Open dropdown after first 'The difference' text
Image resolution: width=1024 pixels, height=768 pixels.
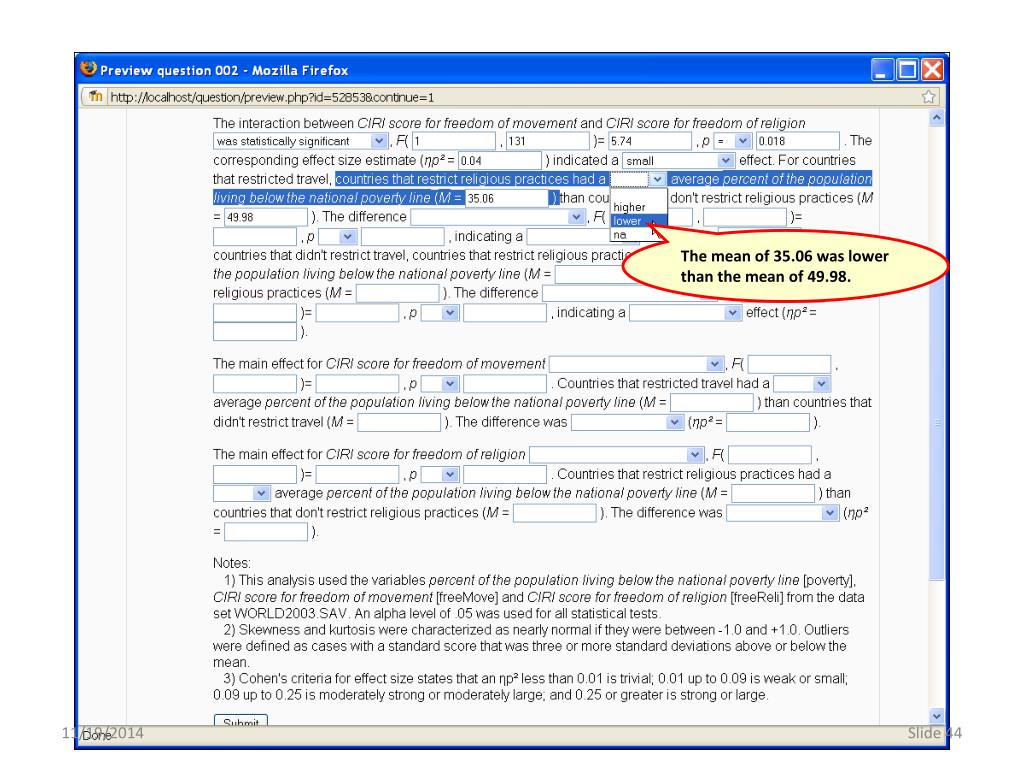coord(498,217)
